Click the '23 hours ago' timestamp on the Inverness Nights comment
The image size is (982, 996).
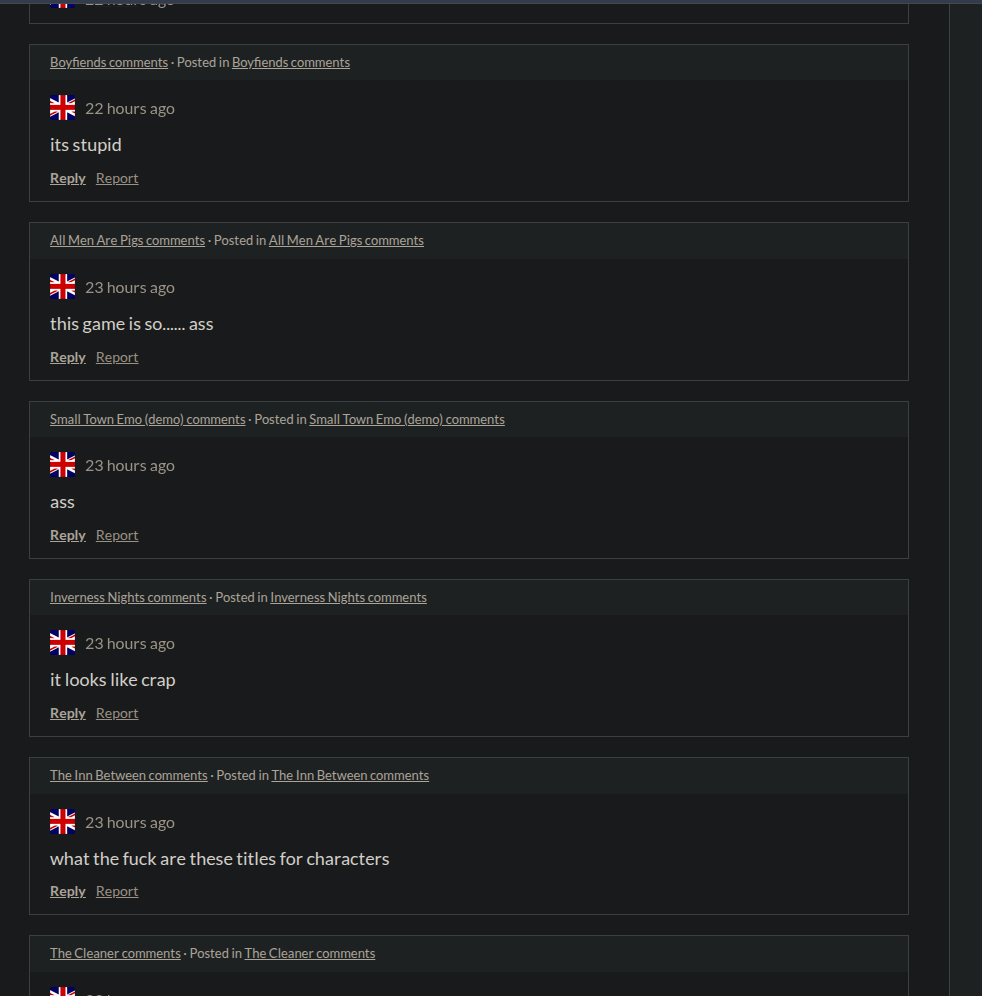129,643
